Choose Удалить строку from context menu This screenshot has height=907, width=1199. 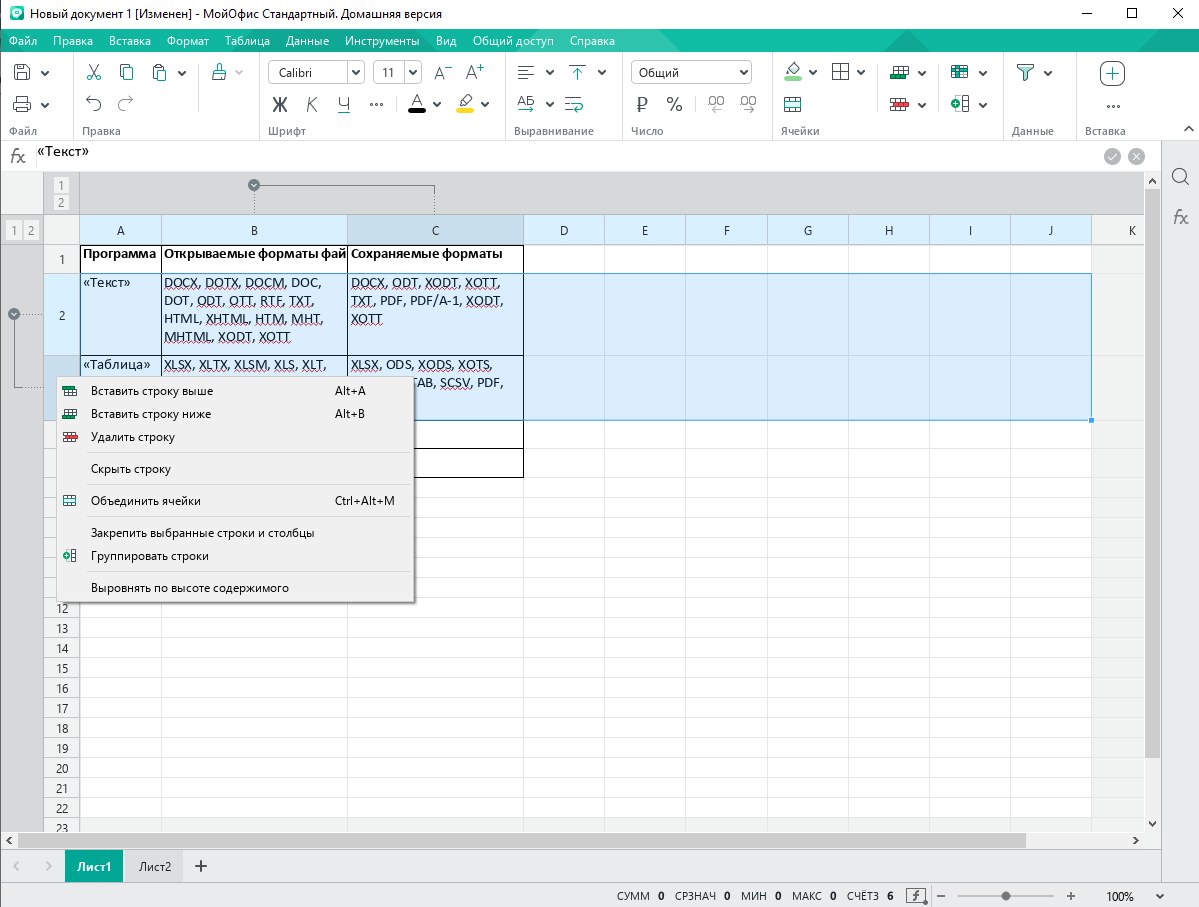coord(236,437)
